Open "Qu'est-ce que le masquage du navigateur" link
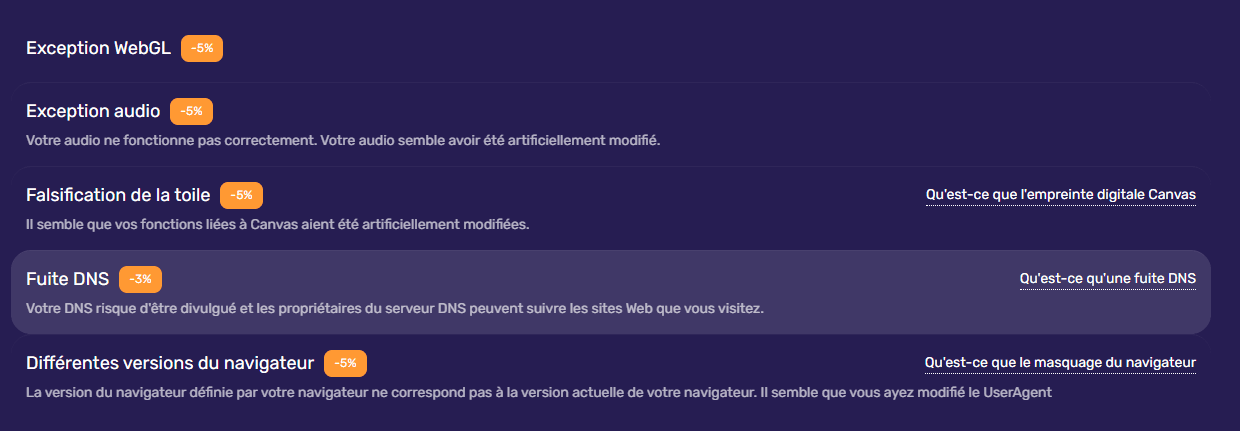The height and width of the screenshot is (431, 1240). [1060, 362]
